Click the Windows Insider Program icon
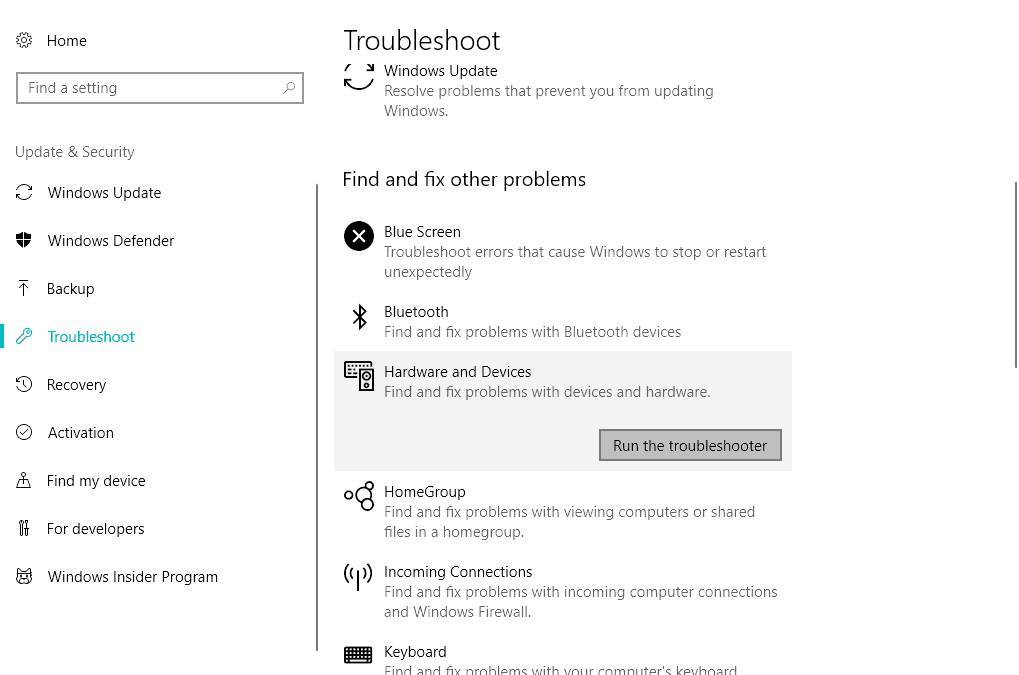Image resolution: width=1019 pixels, height=675 pixels. coord(23,576)
